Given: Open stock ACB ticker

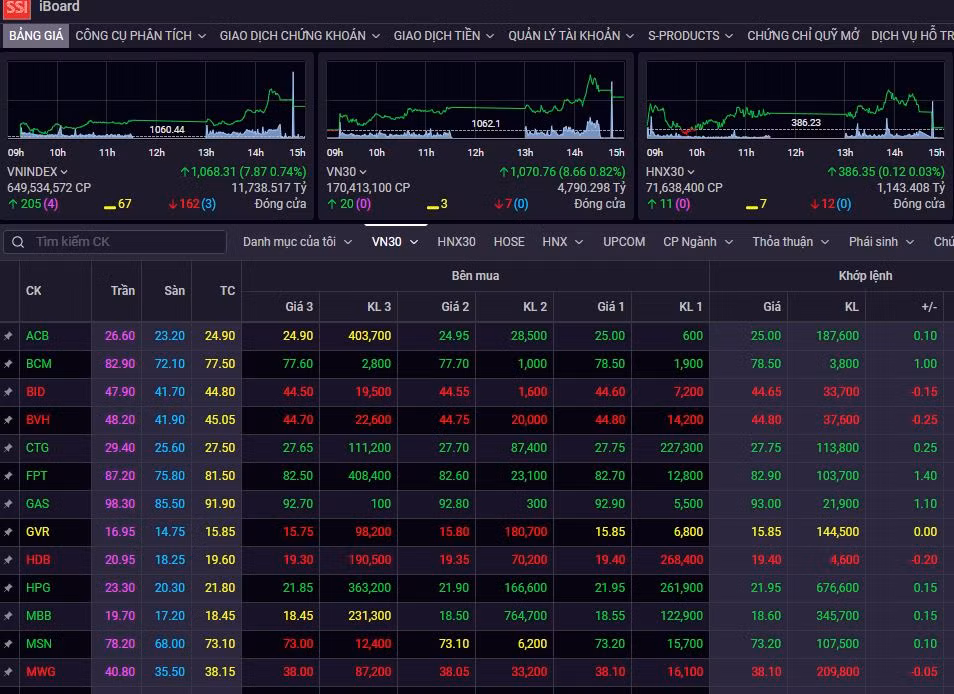Looking at the screenshot, I should 37,336.
